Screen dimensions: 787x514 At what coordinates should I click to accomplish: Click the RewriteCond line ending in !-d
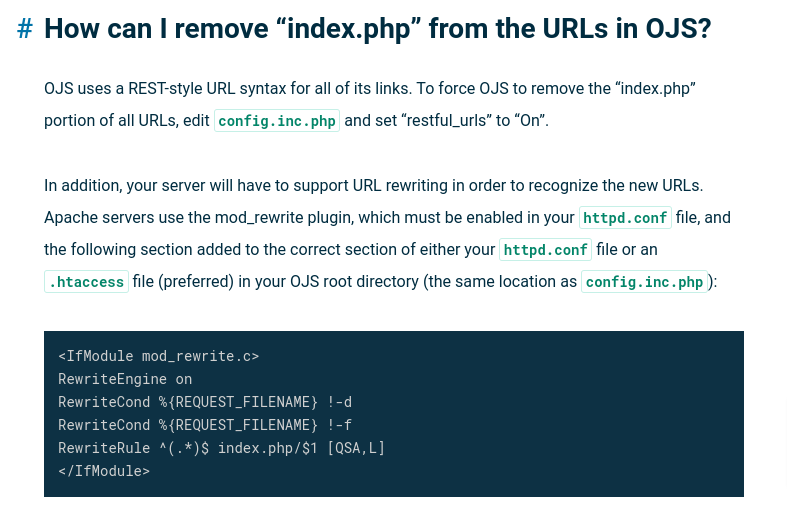(205, 402)
